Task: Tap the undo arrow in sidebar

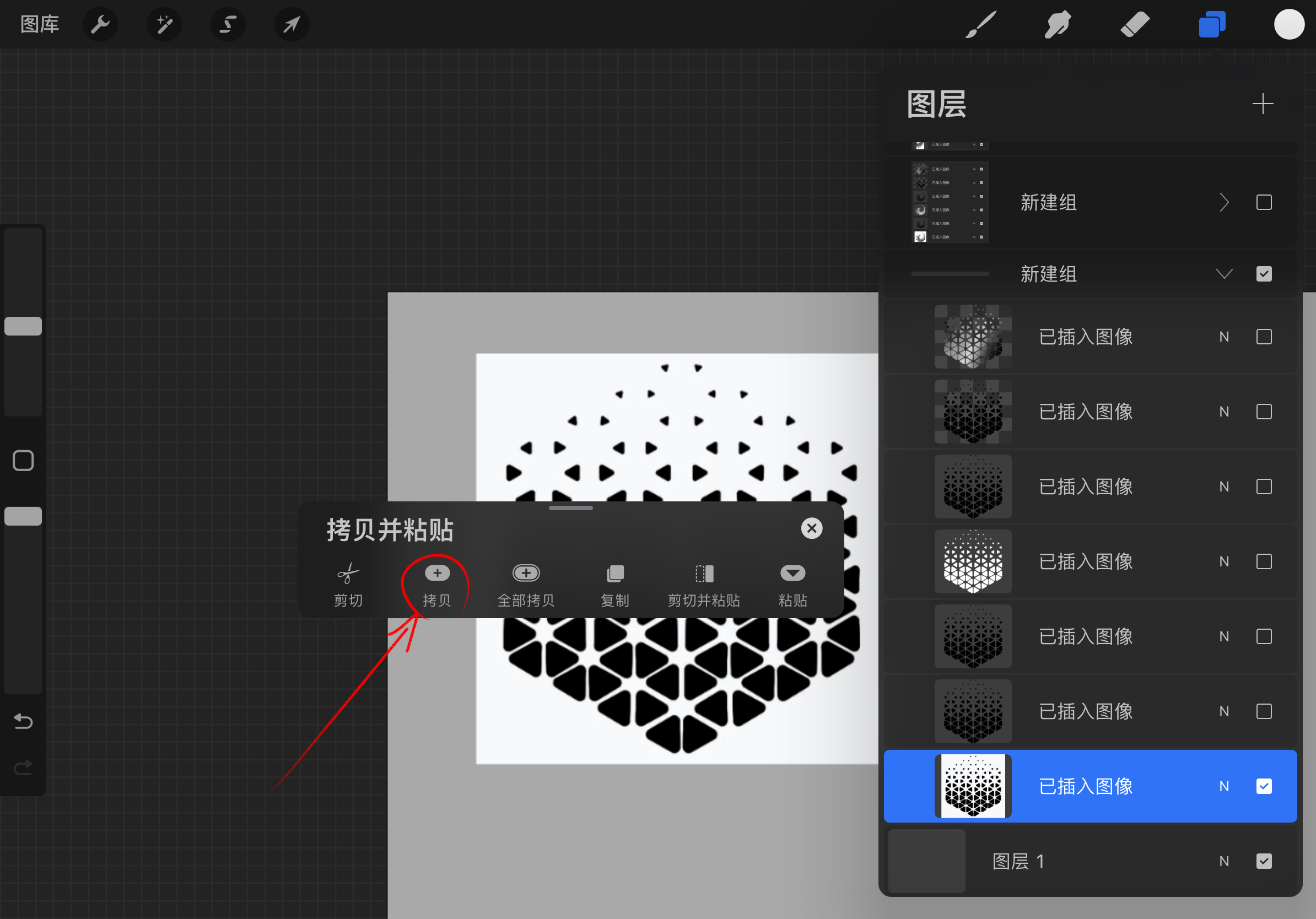Action: coord(23,721)
